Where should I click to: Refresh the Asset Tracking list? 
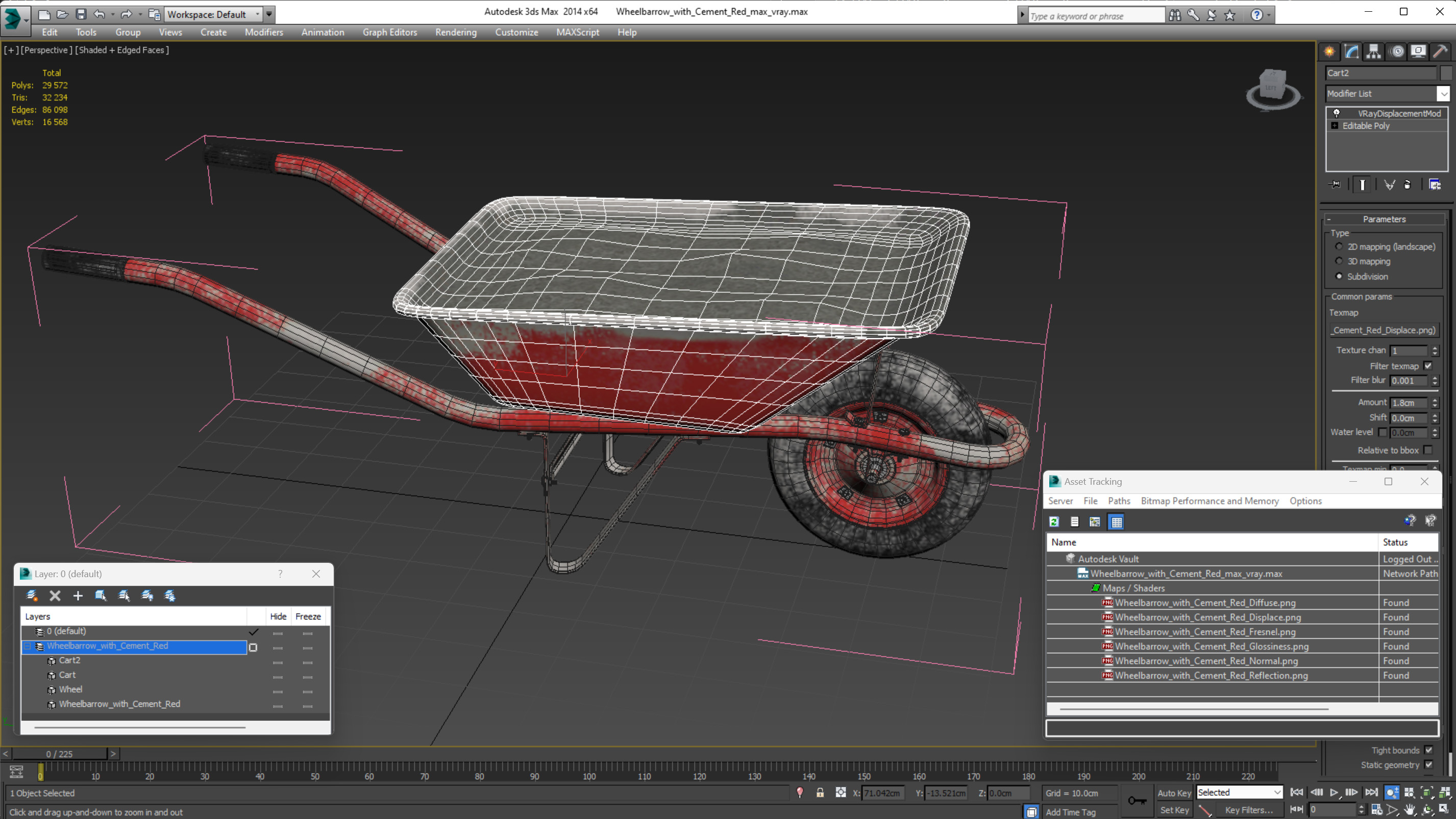tap(1054, 522)
